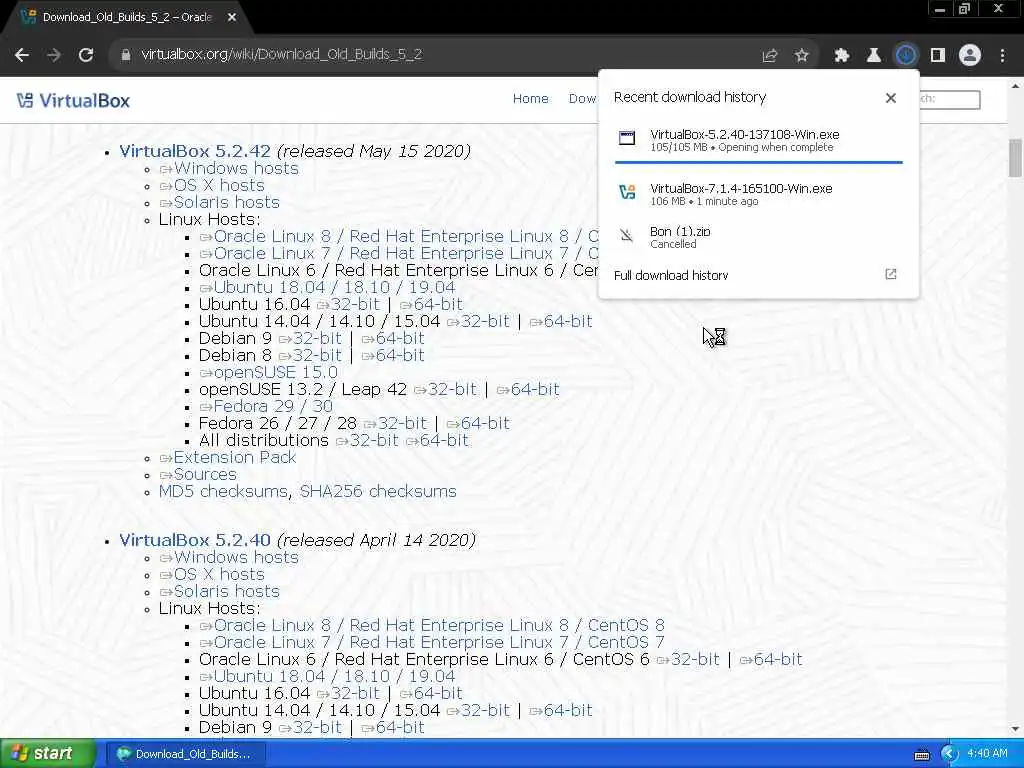Click the keyboard icon in system tray

921,755
